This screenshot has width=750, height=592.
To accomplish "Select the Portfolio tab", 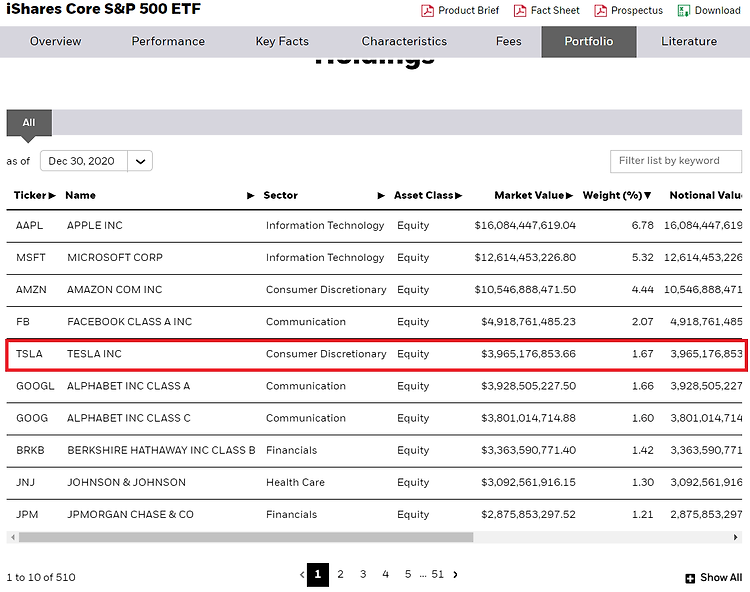I will click(589, 42).
